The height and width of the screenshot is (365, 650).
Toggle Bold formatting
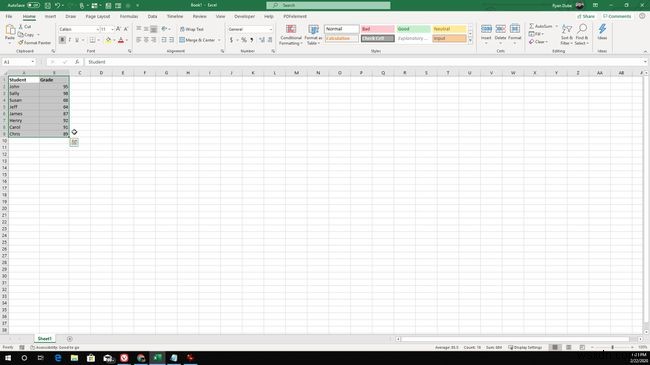62,40
